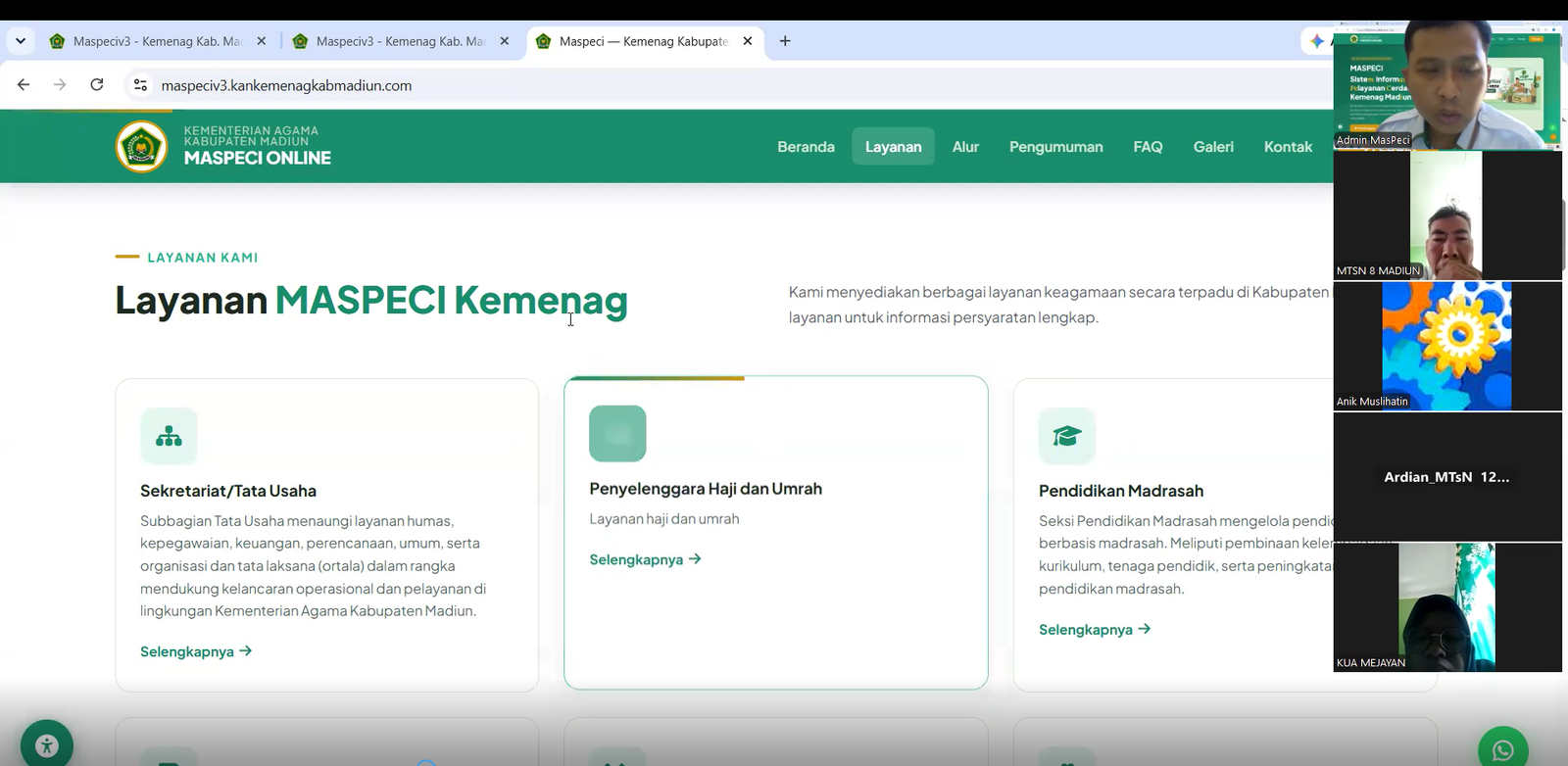Viewport: 1568px width, 766px height.
Task: Select the Ardian_MTsN 12 participant tile
Action: point(1447,477)
